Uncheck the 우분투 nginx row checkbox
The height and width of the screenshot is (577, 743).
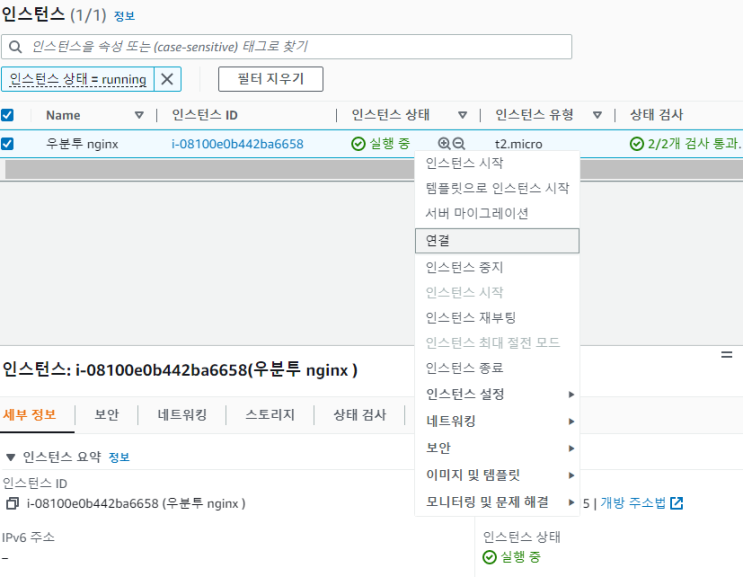click(x=7, y=144)
